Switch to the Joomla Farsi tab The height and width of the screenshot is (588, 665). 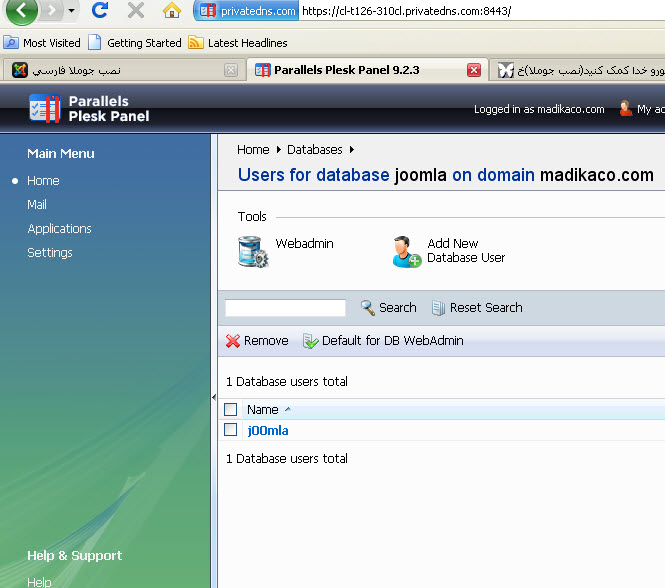pos(123,70)
